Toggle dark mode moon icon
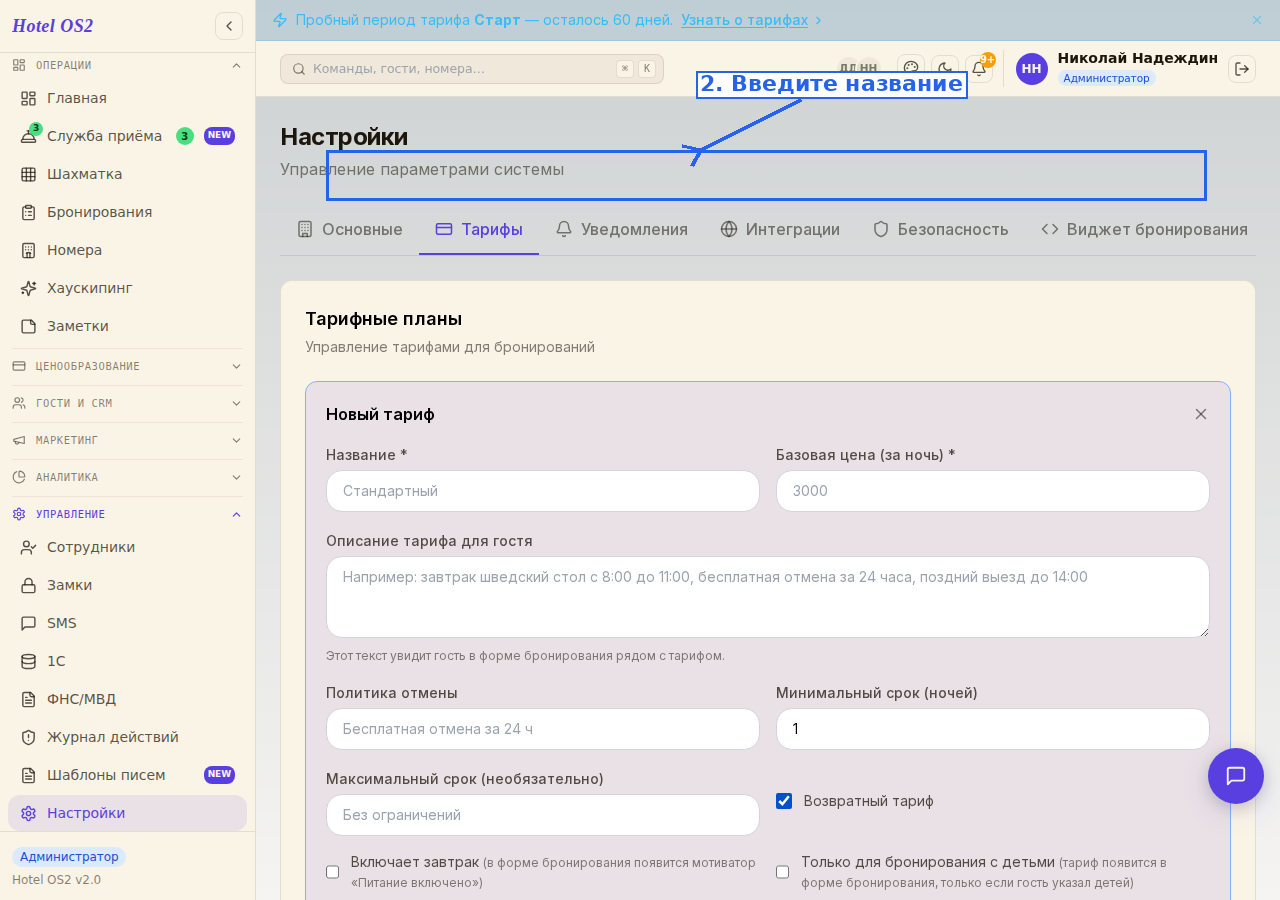The image size is (1280, 900). coord(945,69)
